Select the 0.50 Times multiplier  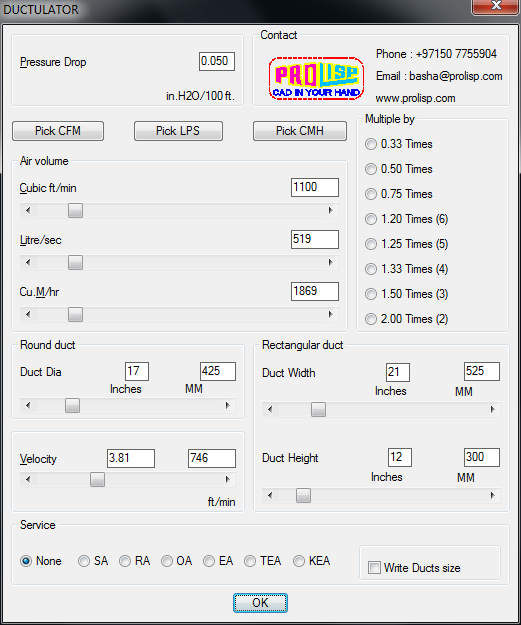point(399,169)
